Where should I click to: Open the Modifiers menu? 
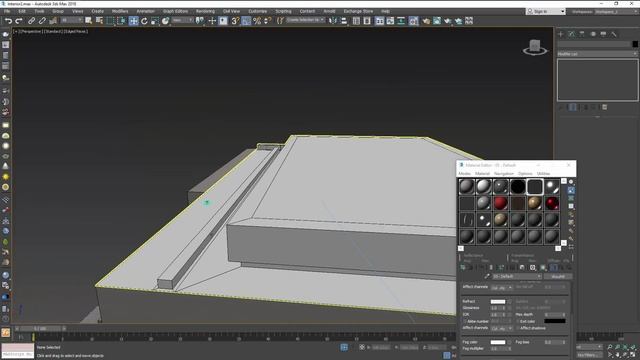(x=120, y=11)
